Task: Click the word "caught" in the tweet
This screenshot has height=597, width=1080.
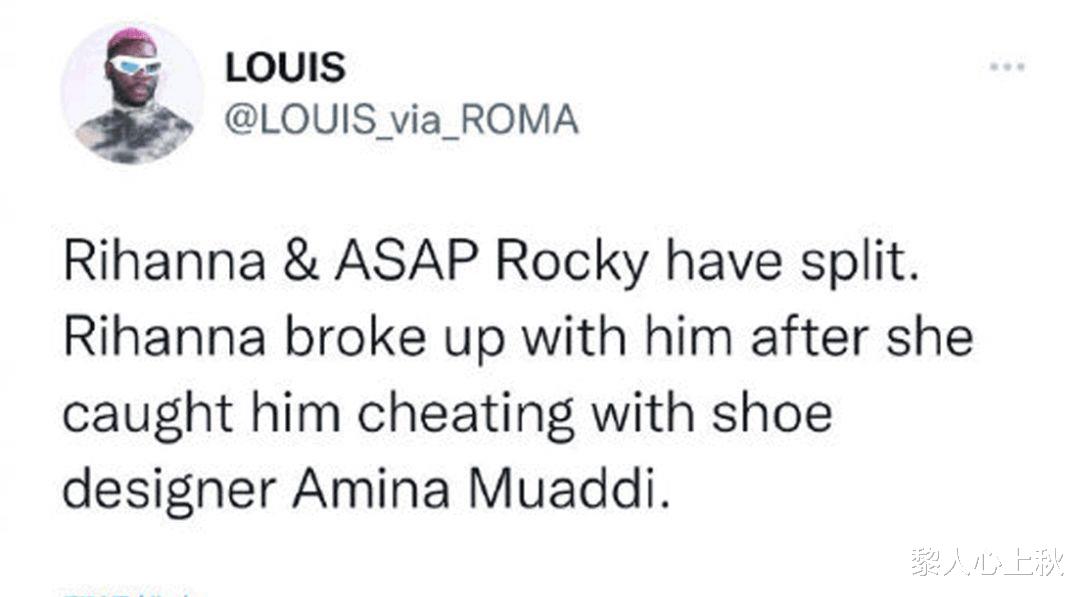Action: coord(147,415)
